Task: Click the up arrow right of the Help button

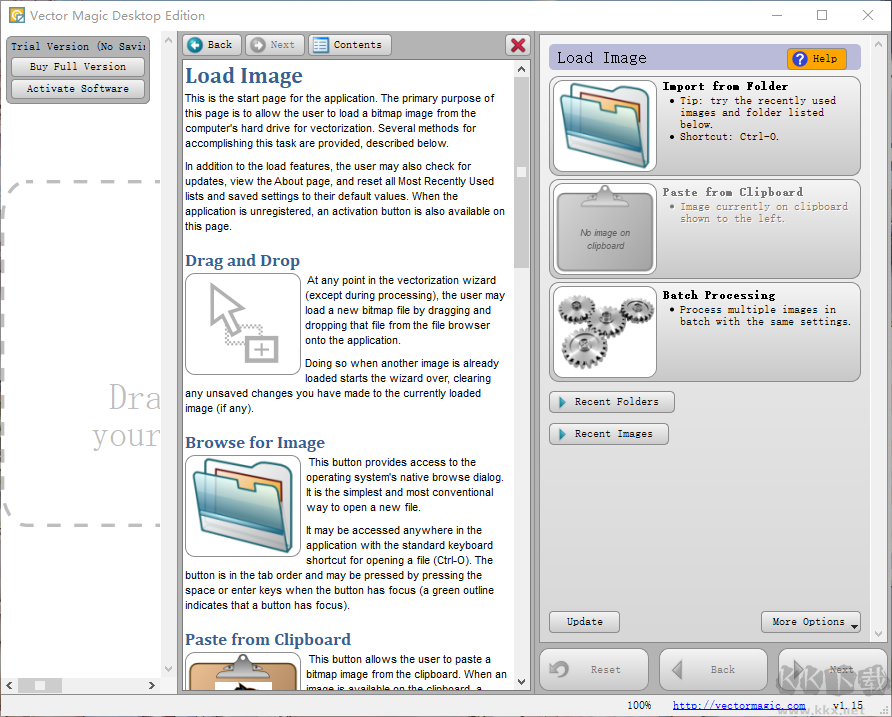Action: pos(878,44)
